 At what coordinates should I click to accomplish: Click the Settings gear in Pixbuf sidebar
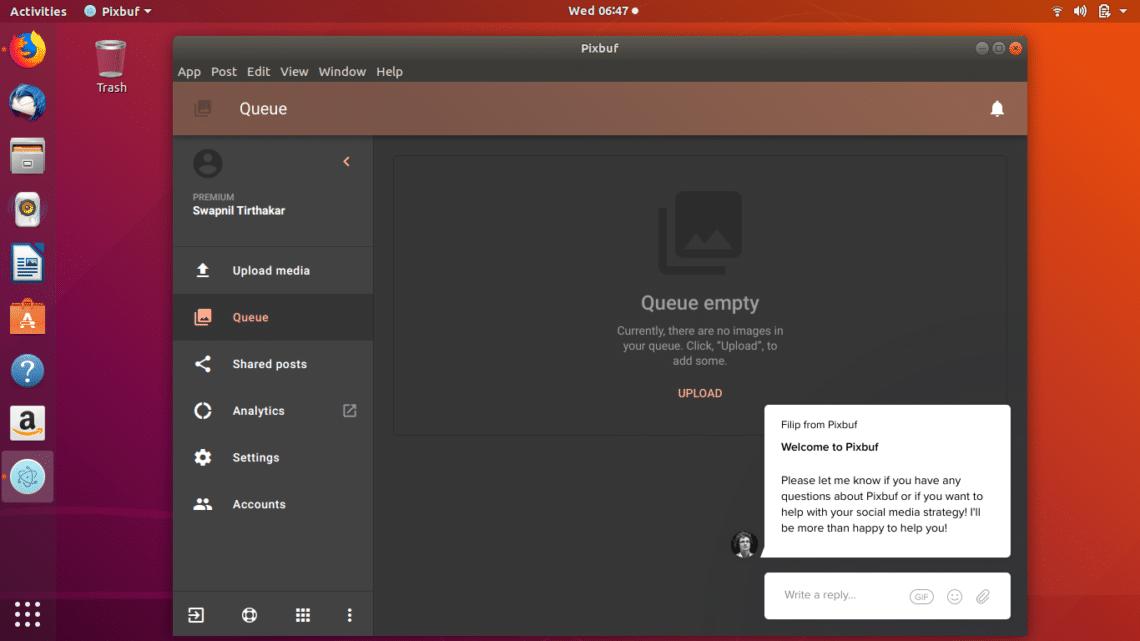point(201,457)
